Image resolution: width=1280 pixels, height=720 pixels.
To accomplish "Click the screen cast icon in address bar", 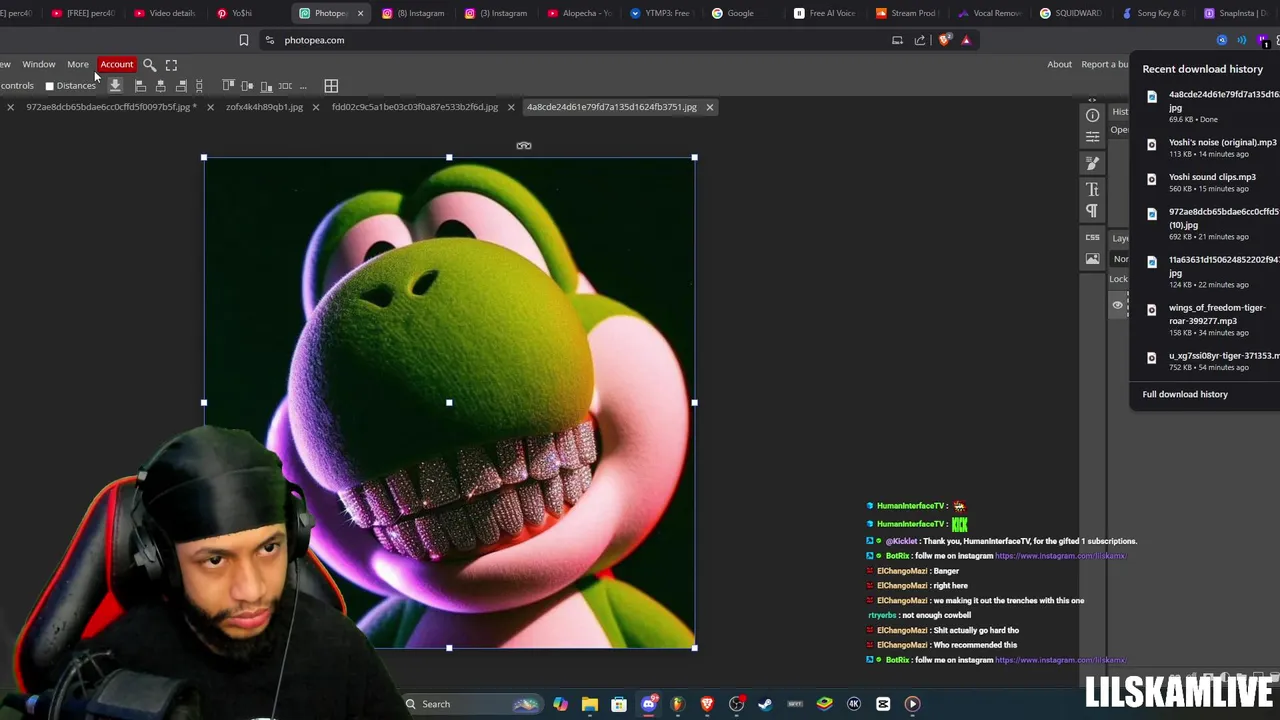I will [x=897, y=40].
